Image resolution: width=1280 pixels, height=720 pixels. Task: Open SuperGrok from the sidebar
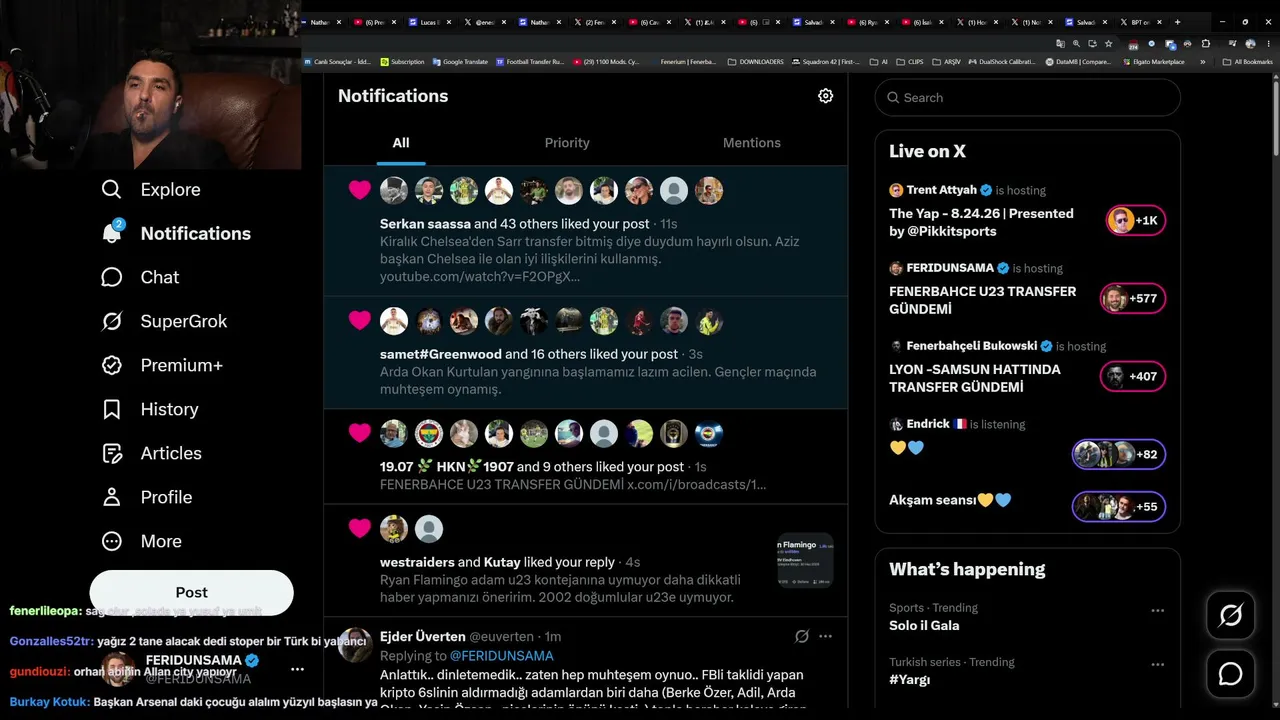coord(164,321)
